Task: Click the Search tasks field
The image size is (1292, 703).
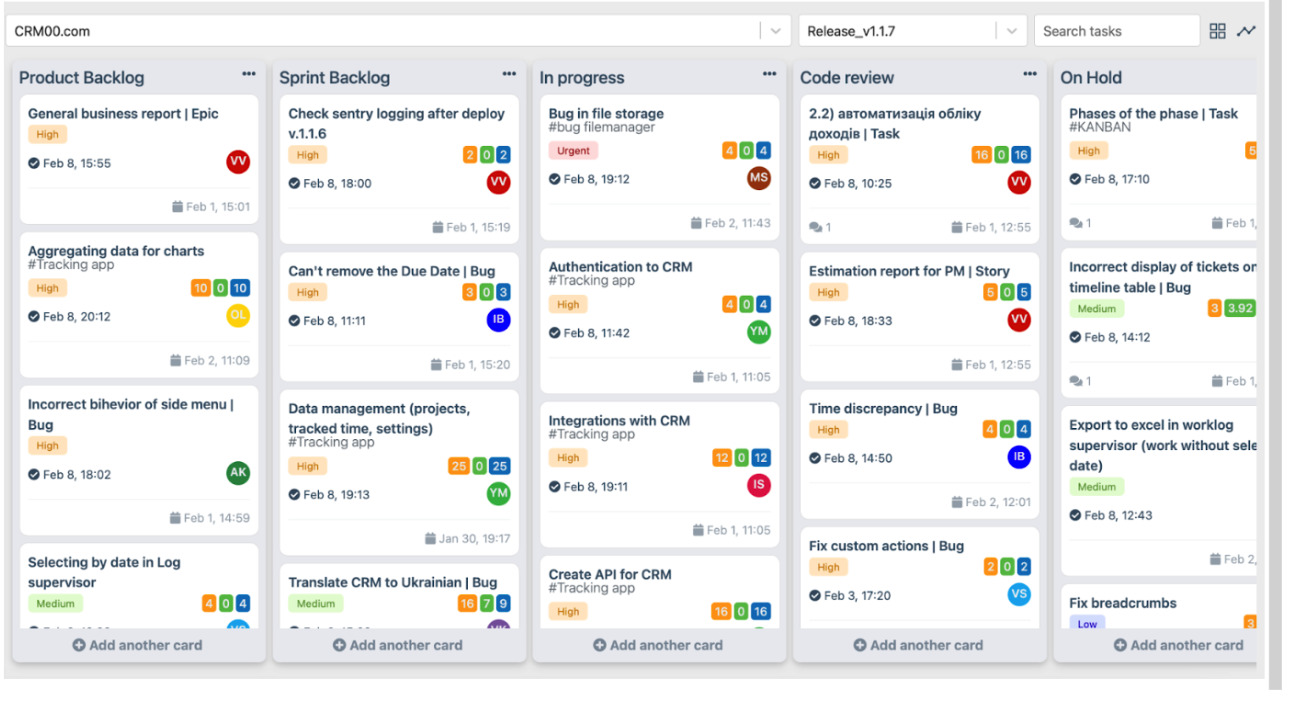Action: pyautogui.click(x=1115, y=31)
